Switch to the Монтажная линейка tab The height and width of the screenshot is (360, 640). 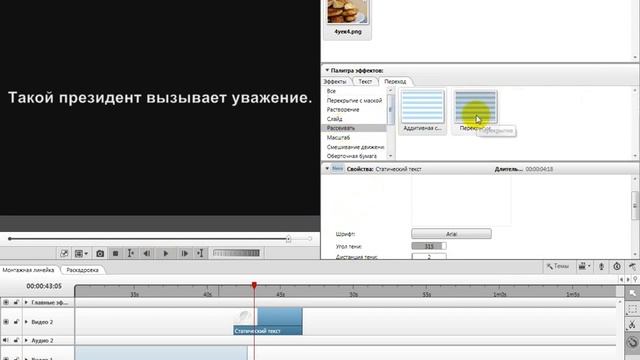[x=29, y=270]
